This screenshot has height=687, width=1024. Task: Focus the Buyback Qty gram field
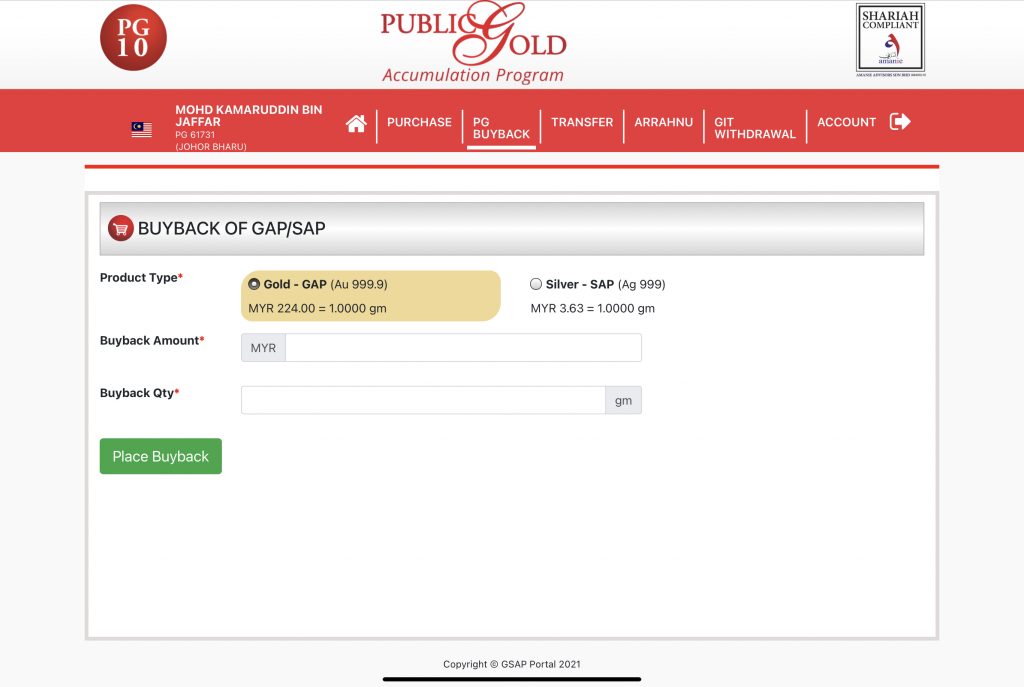[423, 400]
